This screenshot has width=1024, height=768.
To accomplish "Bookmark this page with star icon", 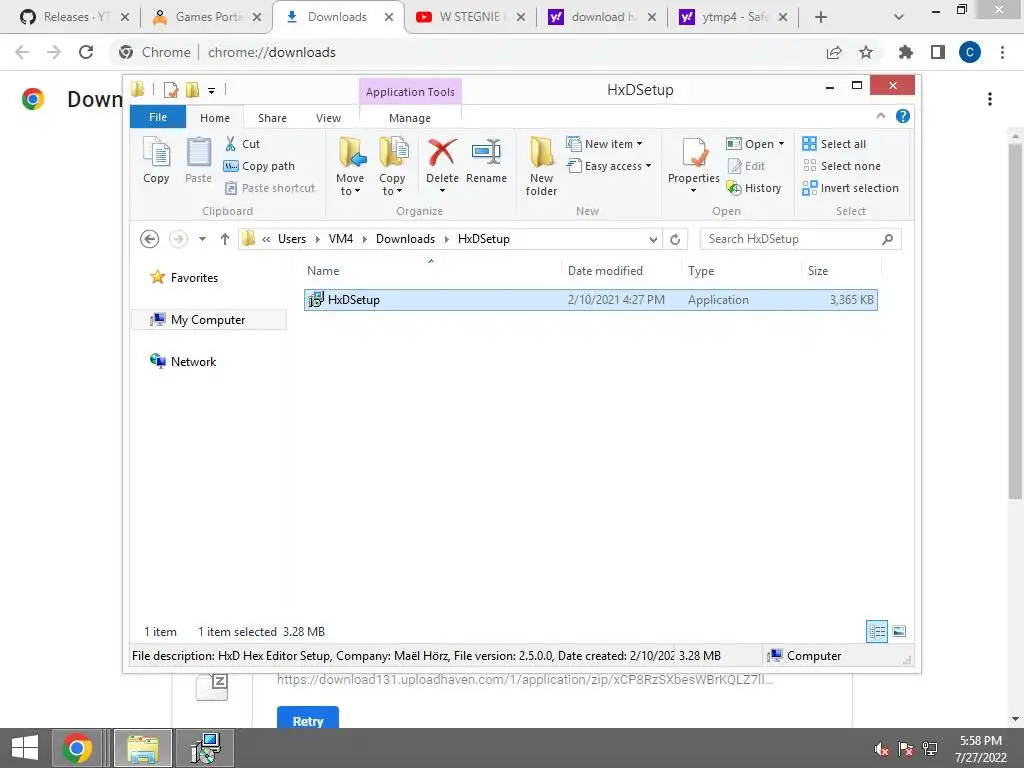I will (866, 52).
